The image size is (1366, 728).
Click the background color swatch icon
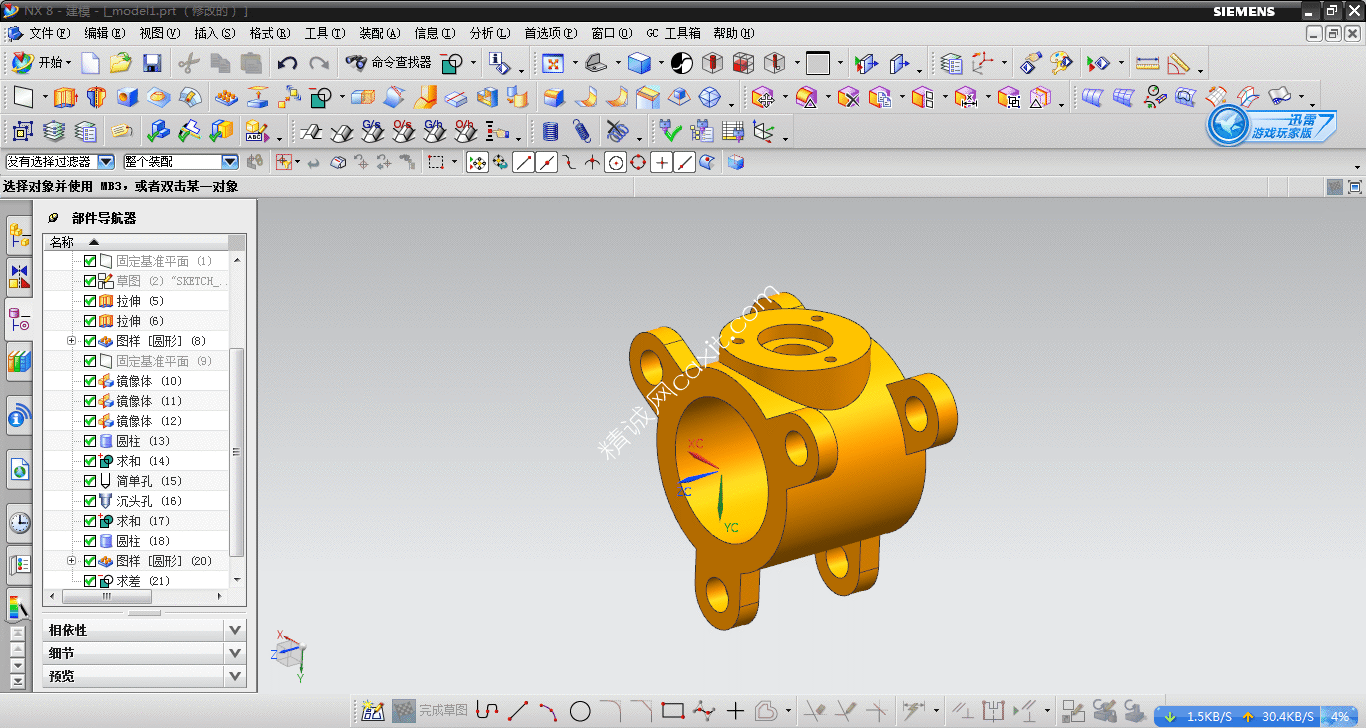pos(818,63)
